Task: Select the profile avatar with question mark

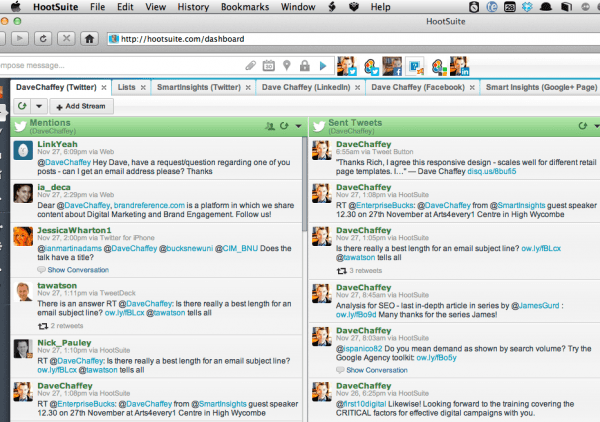Action: coord(415,67)
